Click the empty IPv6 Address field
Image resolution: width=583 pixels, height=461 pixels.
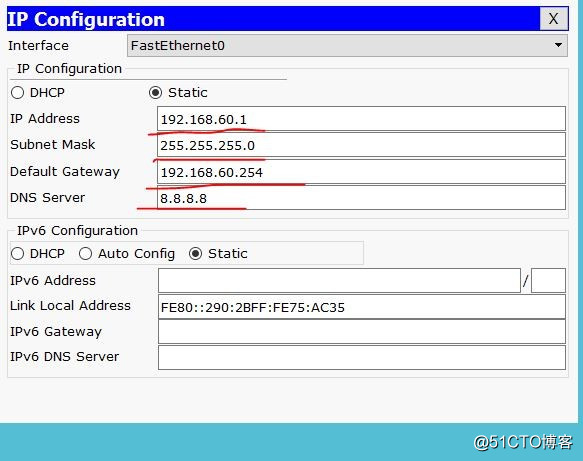pos(339,281)
